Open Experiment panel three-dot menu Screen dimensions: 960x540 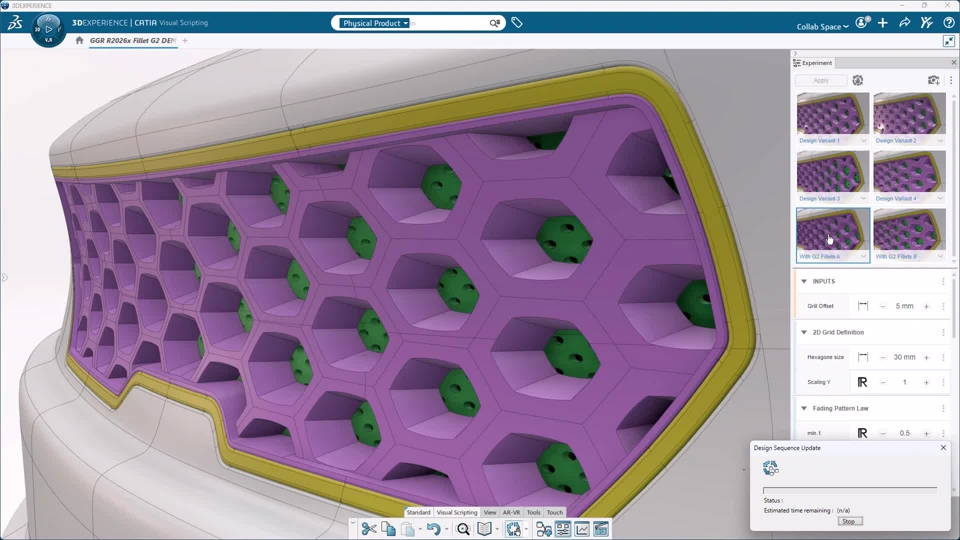click(951, 80)
